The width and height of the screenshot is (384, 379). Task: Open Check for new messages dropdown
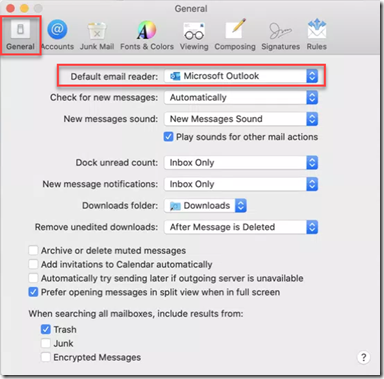tap(241, 98)
